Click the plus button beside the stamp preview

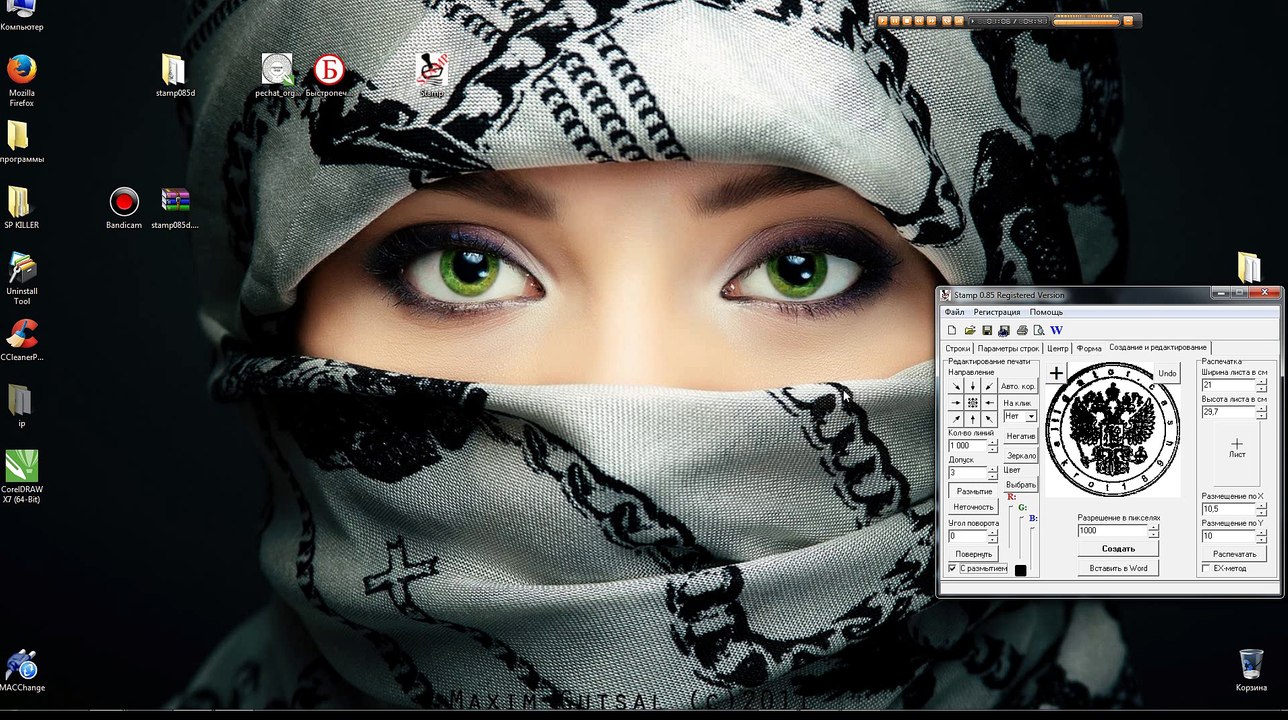point(1056,373)
